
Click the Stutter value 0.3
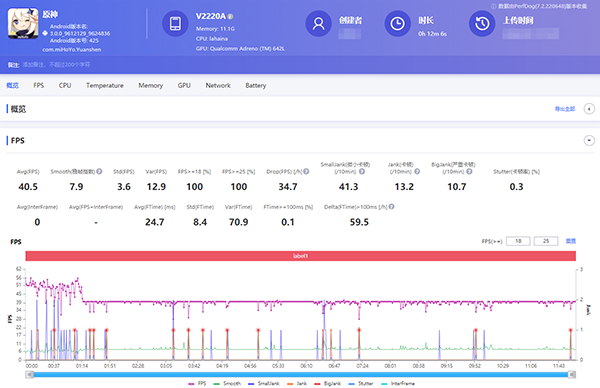516,187
